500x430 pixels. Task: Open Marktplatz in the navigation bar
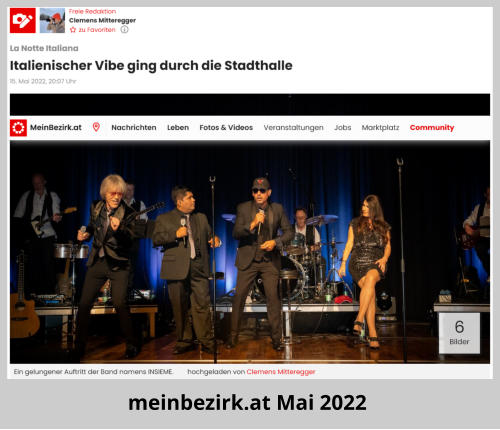click(380, 127)
